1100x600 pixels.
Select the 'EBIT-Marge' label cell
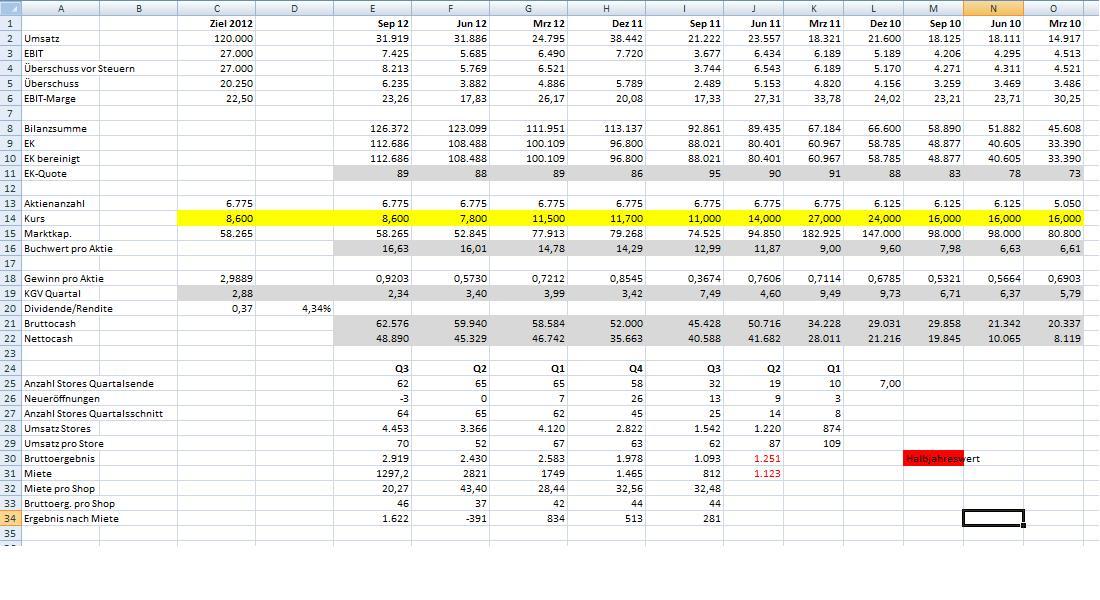[60, 98]
